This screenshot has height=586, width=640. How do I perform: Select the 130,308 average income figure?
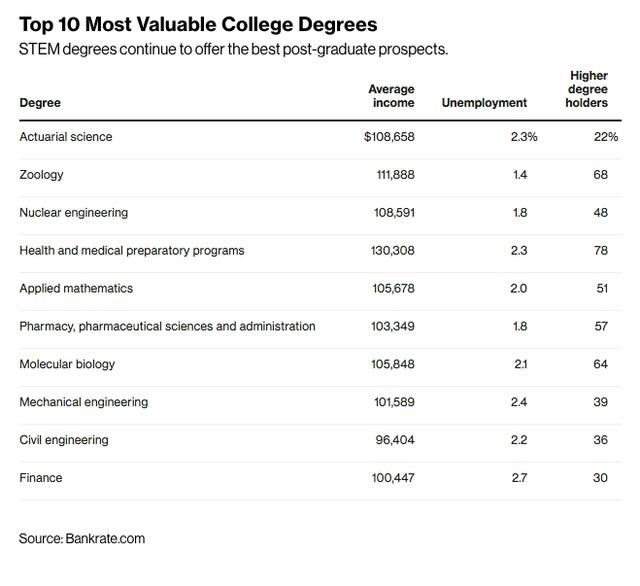coord(392,251)
